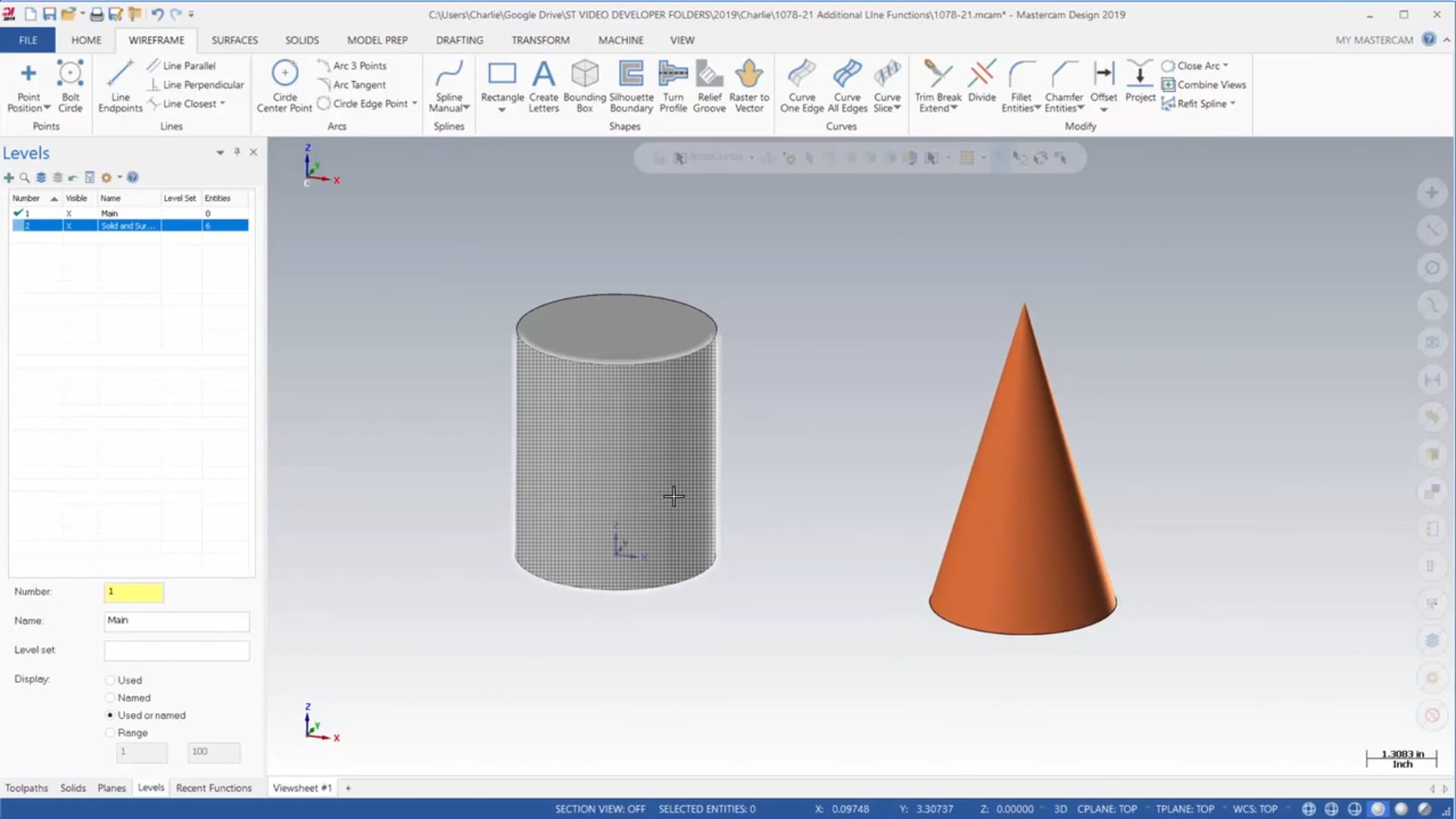The image size is (1456, 819).
Task: Click the Number input field for level
Action: coord(134,591)
